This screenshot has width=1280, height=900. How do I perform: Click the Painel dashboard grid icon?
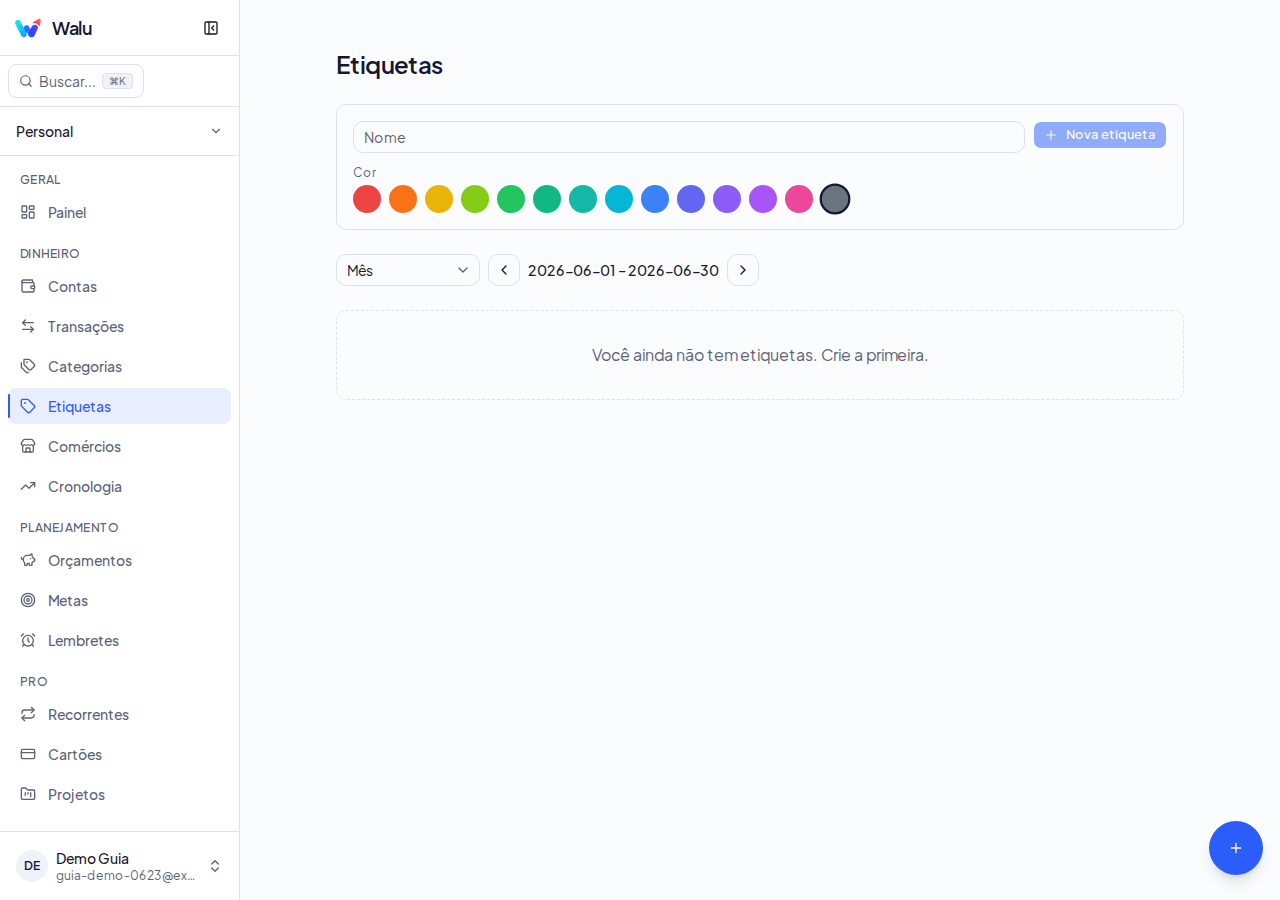click(x=28, y=212)
